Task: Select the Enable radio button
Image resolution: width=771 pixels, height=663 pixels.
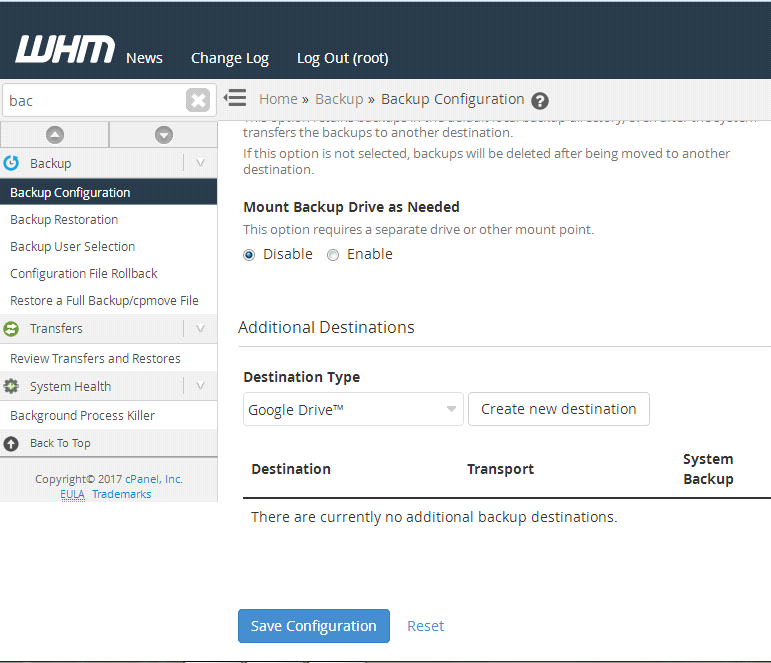Action: [x=333, y=255]
